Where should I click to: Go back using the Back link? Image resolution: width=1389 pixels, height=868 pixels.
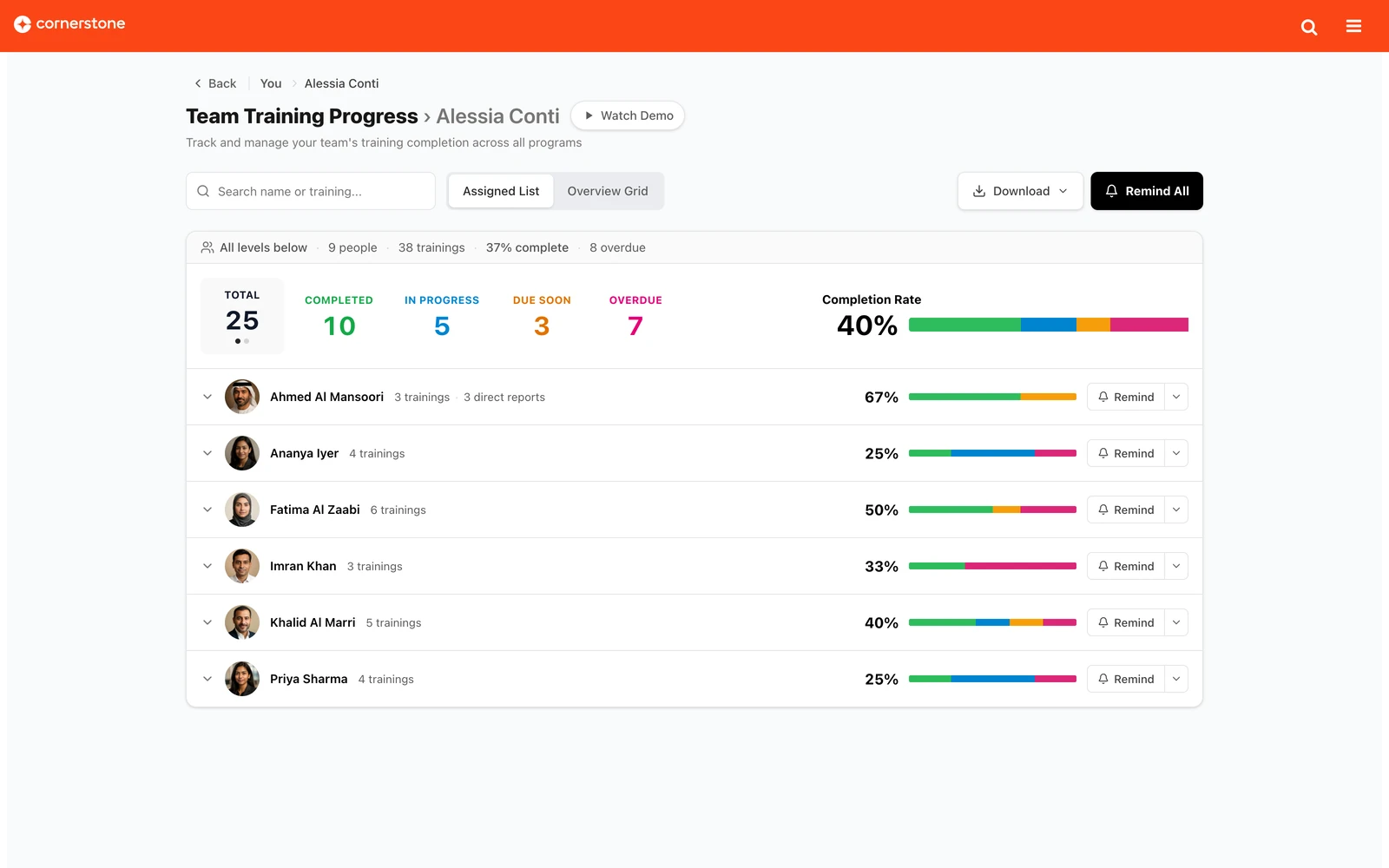pos(215,83)
